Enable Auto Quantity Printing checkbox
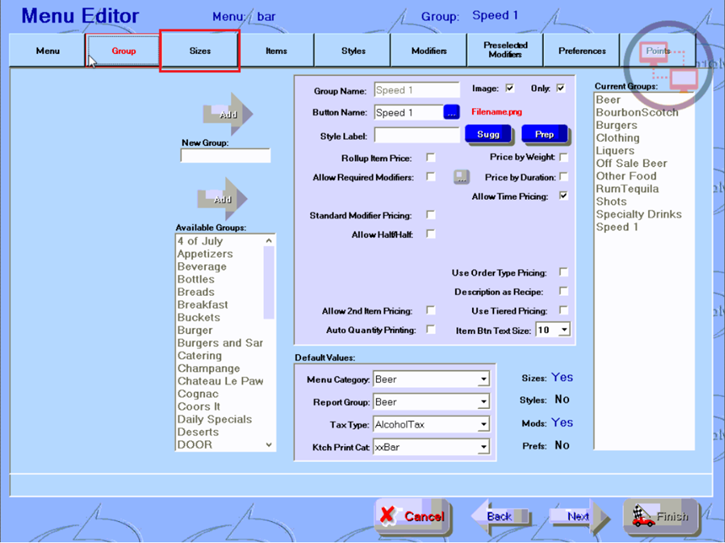The width and height of the screenshot is (725, 543). (x=430, y=329)
